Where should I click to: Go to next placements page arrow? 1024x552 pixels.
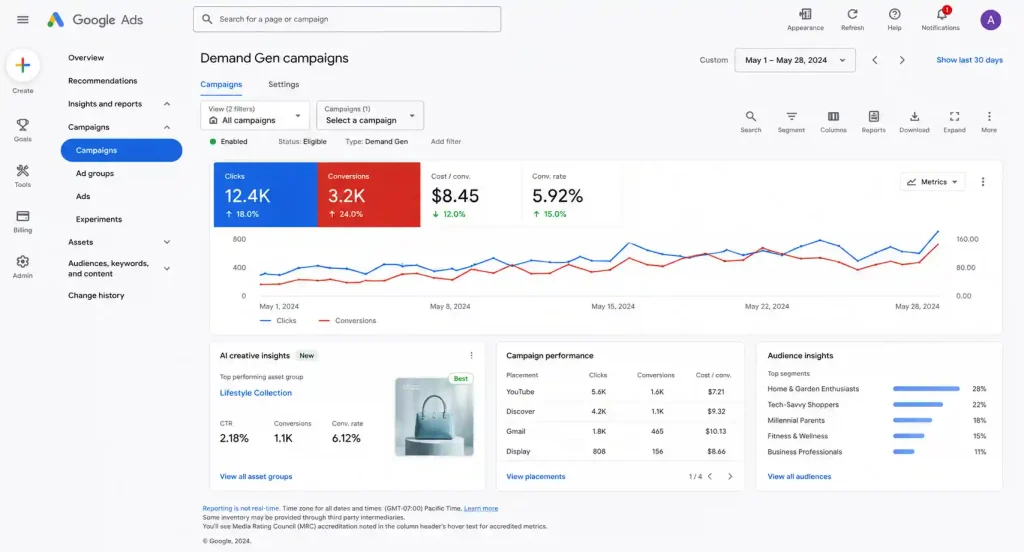(730, 476)
